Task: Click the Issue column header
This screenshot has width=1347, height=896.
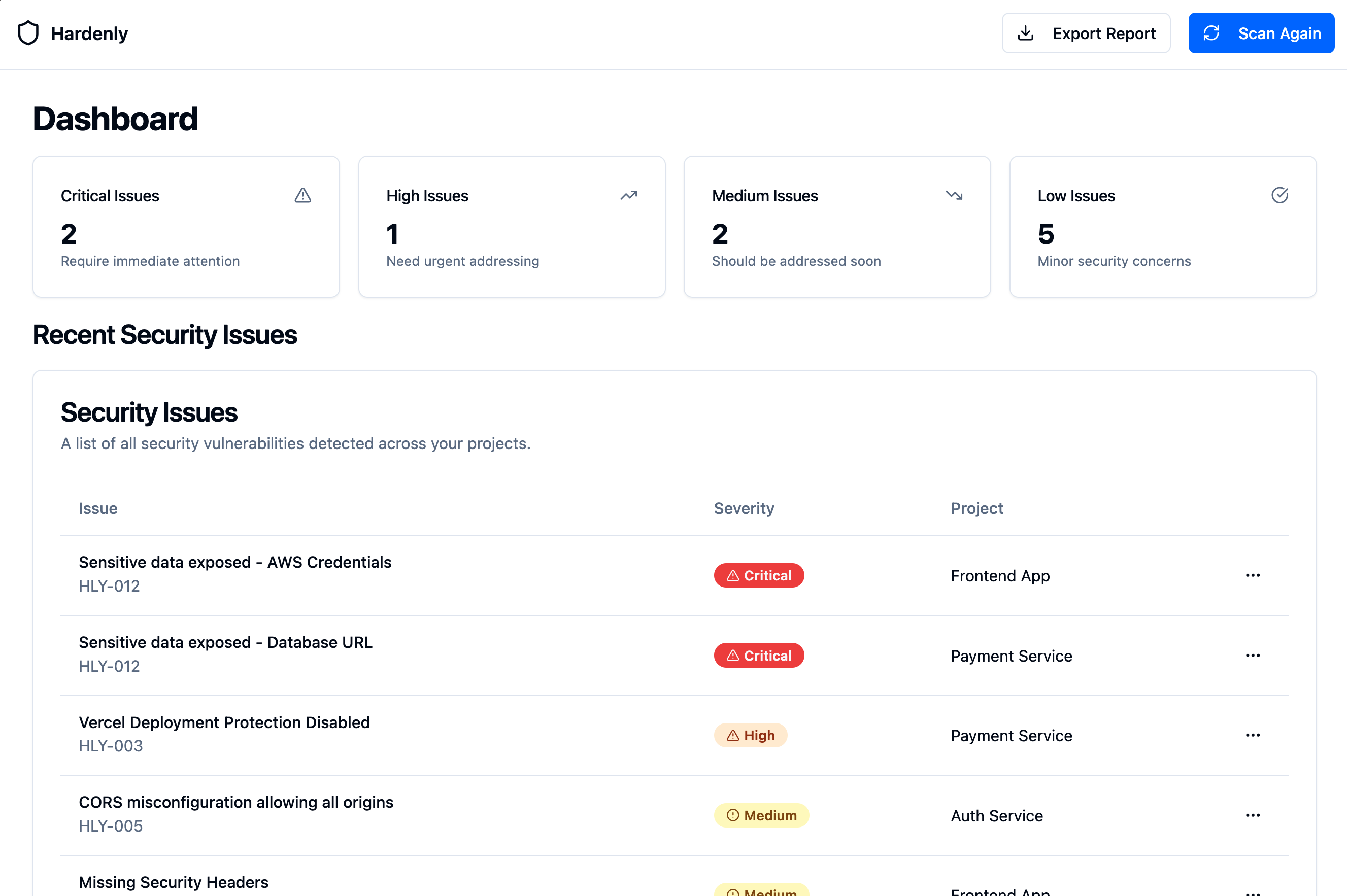Action: pyautogui.click(x=98, y=508)
